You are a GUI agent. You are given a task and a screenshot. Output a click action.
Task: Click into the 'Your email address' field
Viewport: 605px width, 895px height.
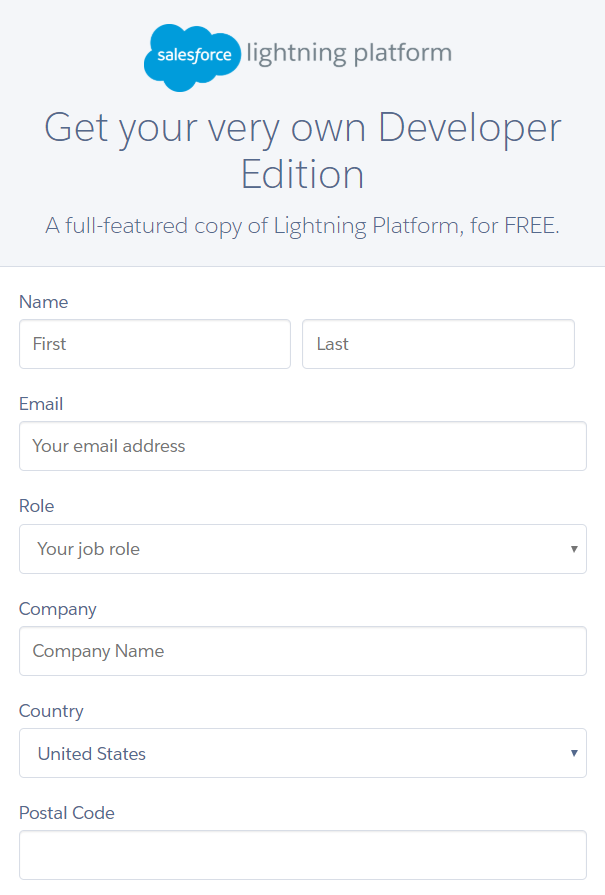(x=302, y=446)
